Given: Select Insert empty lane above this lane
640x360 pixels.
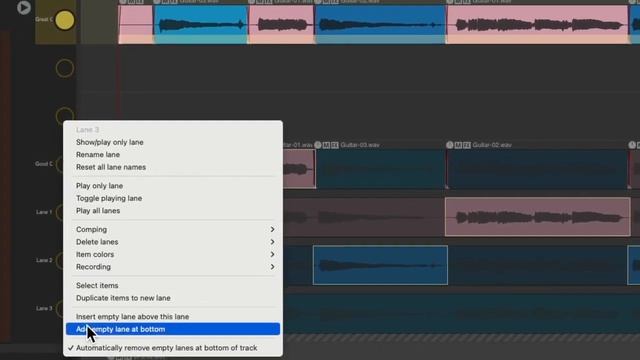Looking at the screenshot, I should tap(173, 317).
